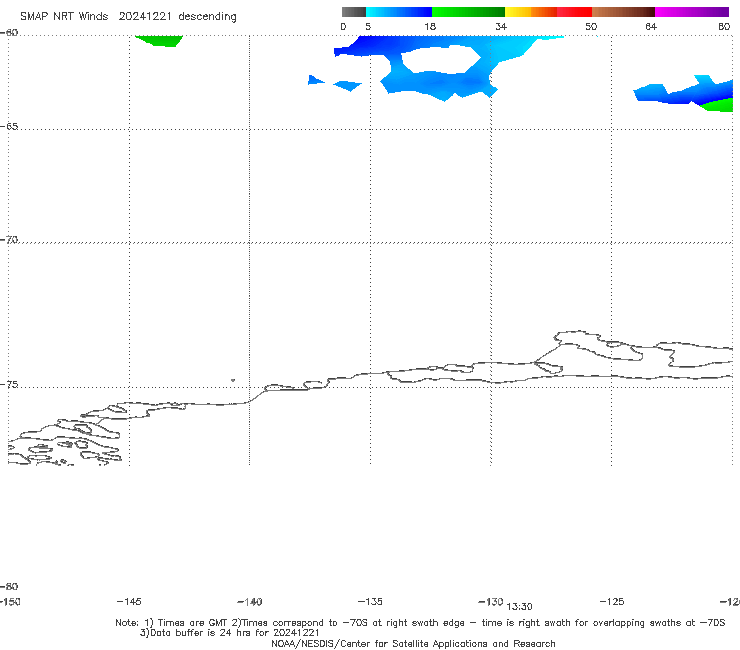Click the blue segment of the color bar

[399, 12]
